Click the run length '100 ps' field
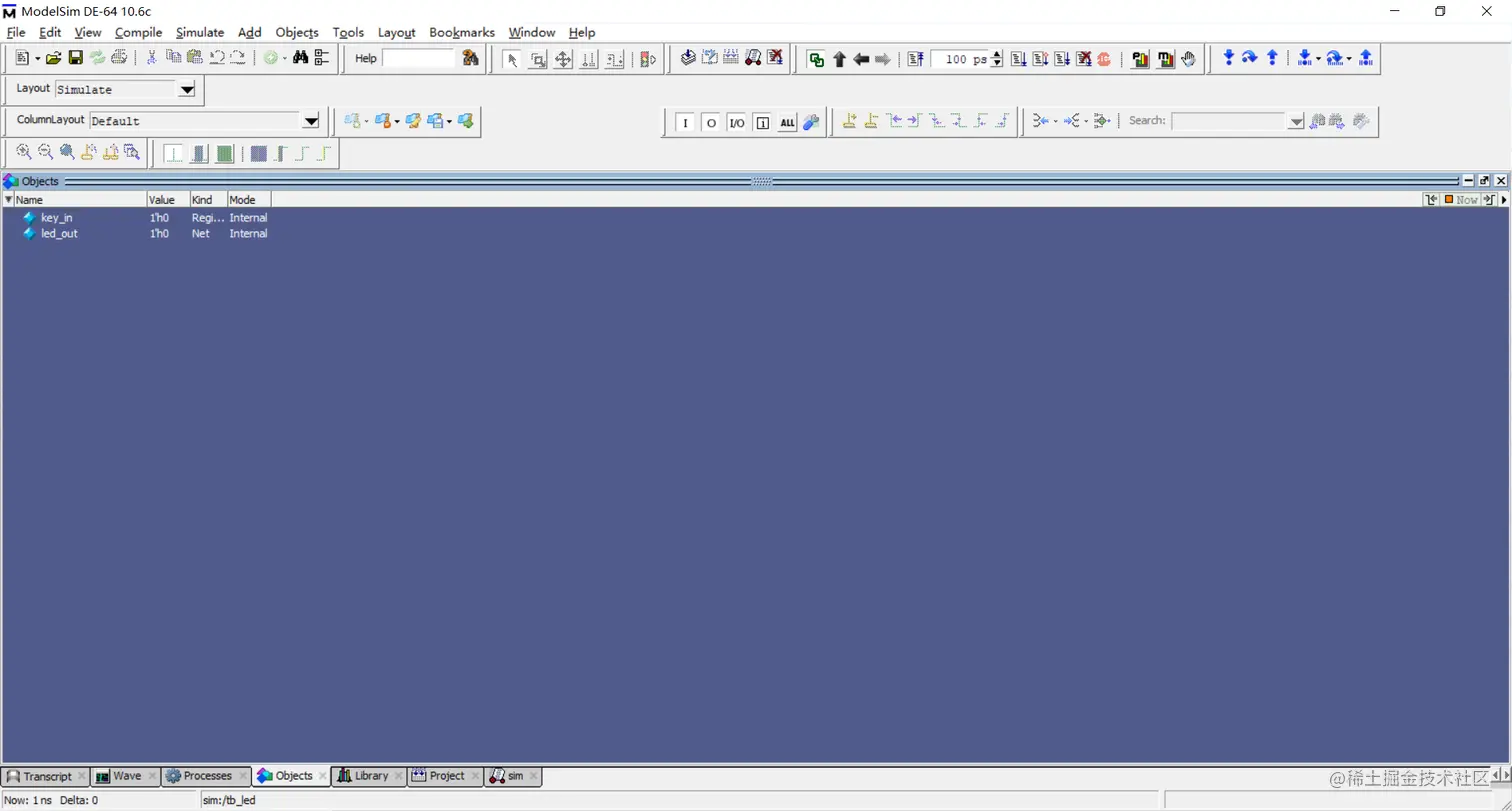Viewport: 1512px width, 811px height. click(960, 59)
